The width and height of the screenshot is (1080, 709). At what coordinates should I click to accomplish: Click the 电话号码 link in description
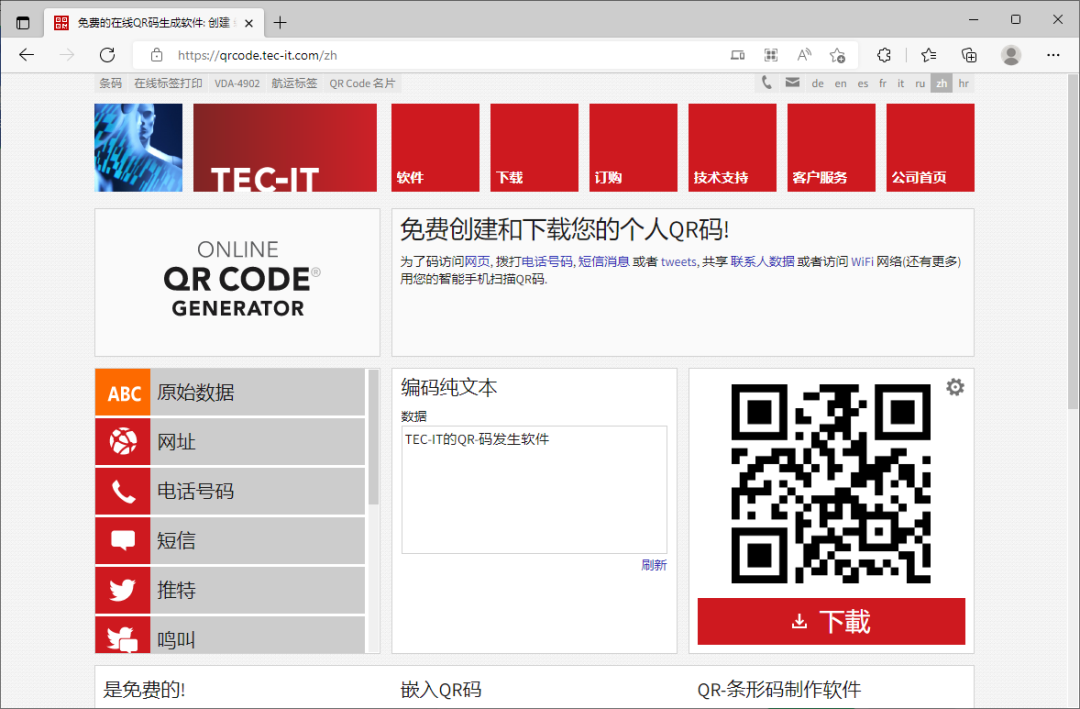click(547, 262)
